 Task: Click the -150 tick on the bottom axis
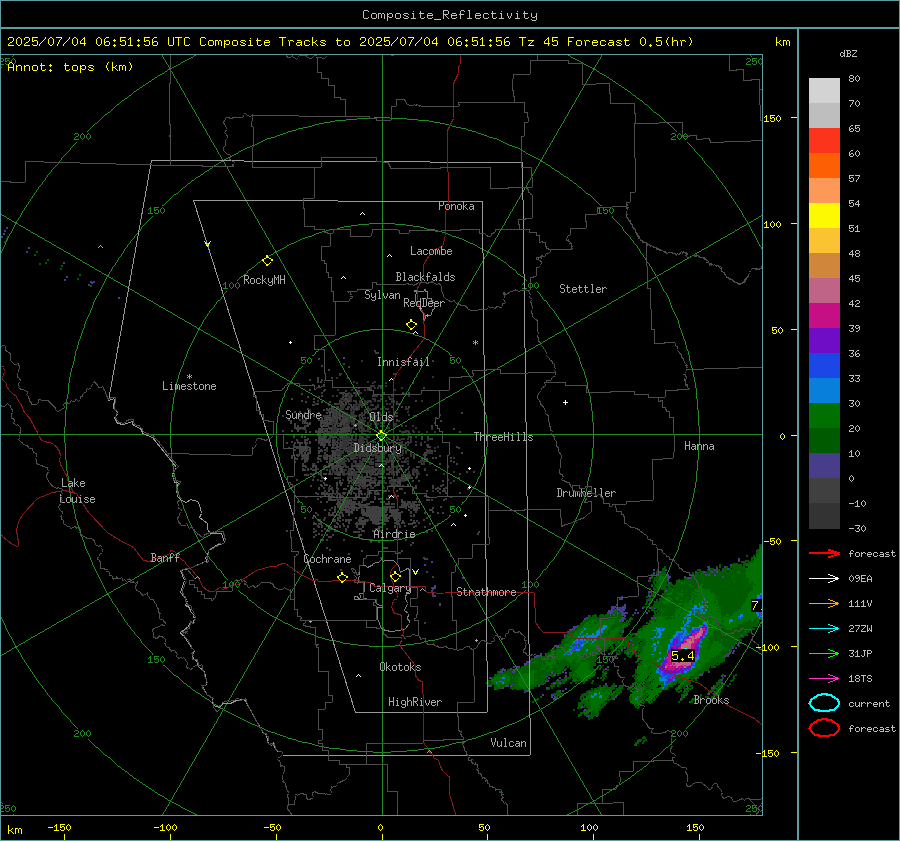59,827
